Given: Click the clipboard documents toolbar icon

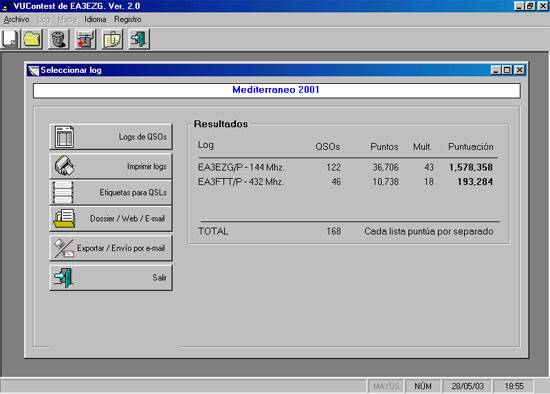Looking at the screenshot, I should [x=112, y=39].
